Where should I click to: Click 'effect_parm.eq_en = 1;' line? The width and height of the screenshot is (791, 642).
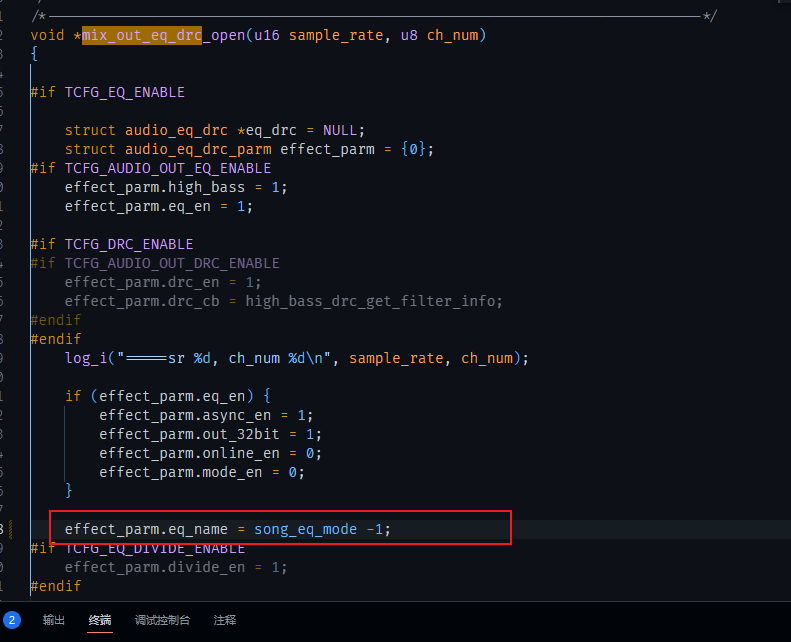[159, 206]
